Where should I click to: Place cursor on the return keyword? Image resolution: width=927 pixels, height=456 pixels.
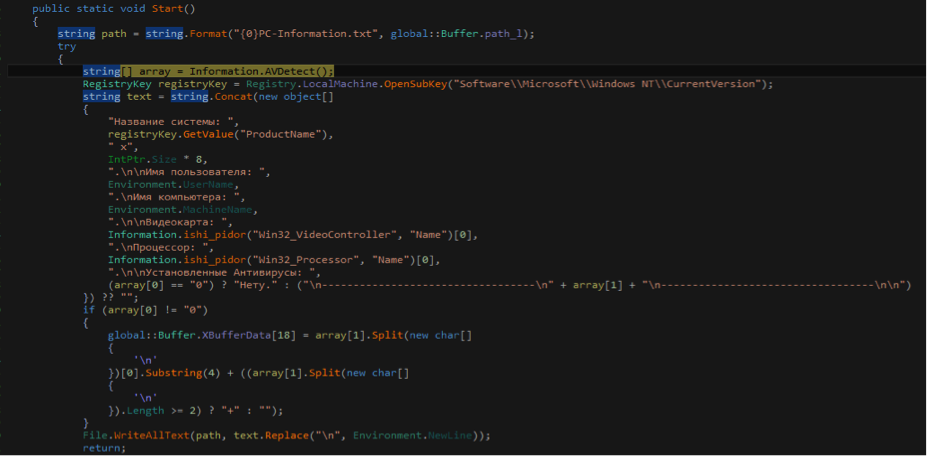(x=104, y=449)
